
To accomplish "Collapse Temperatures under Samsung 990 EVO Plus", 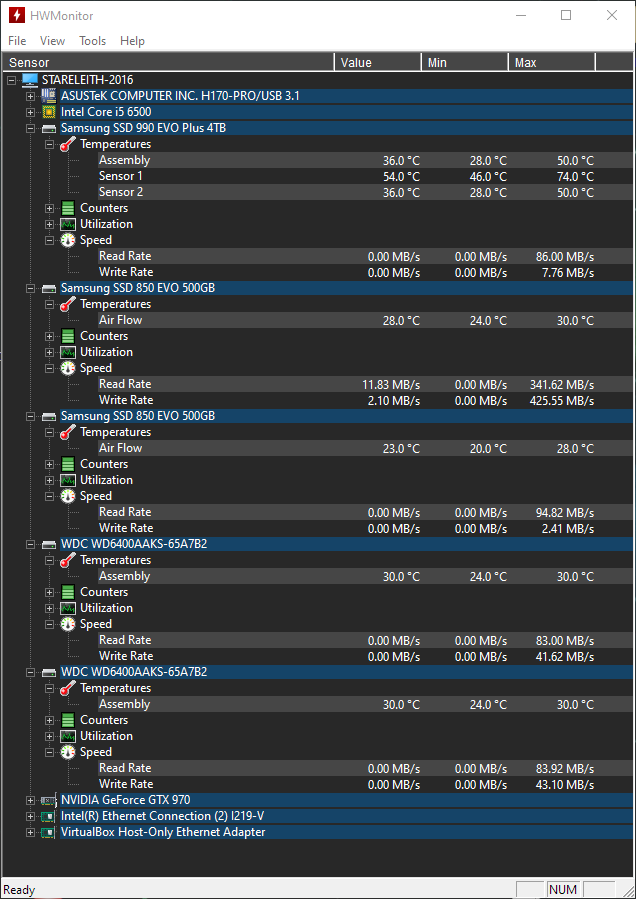I will tap(50, 144).
